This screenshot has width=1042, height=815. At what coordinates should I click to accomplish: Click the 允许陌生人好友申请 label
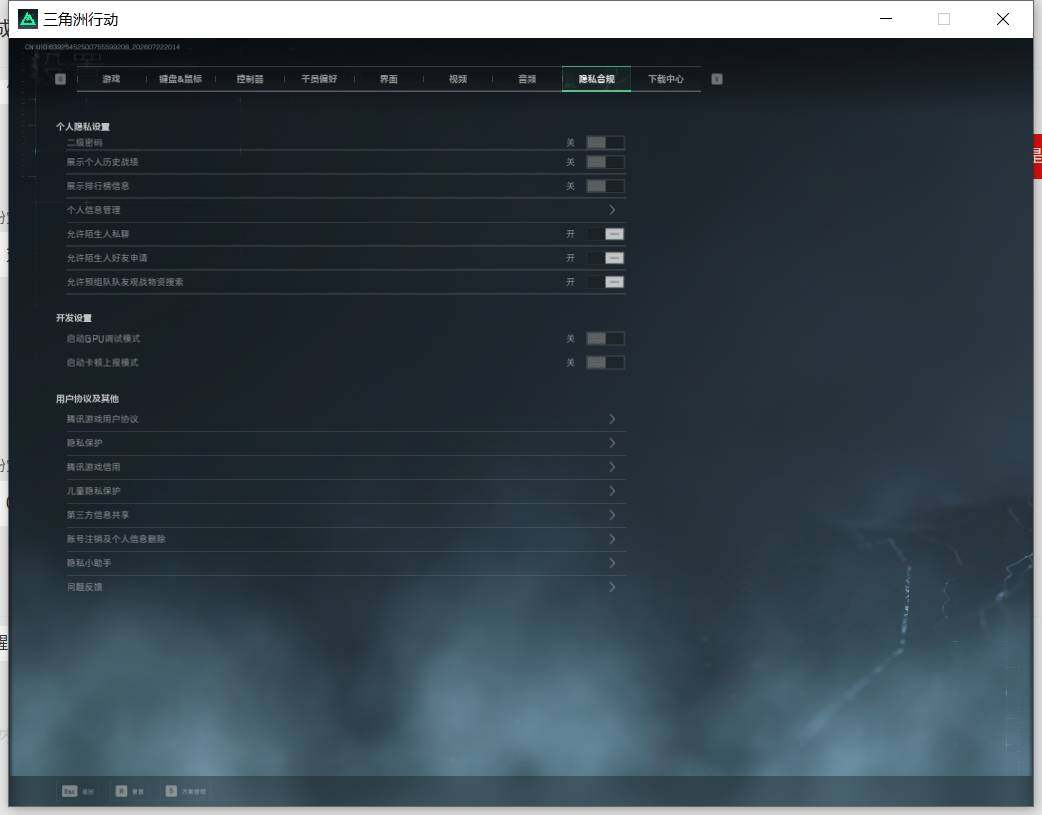click(x=107, y=258)
